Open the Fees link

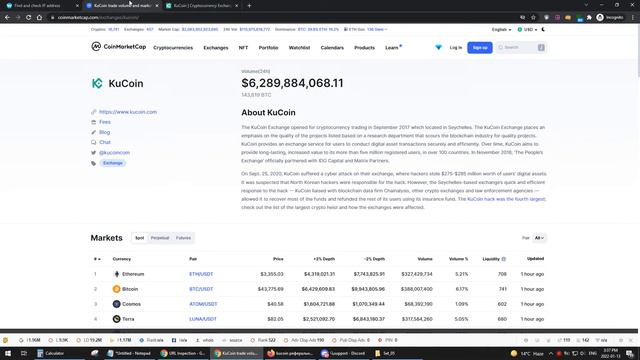click(105, 122)
